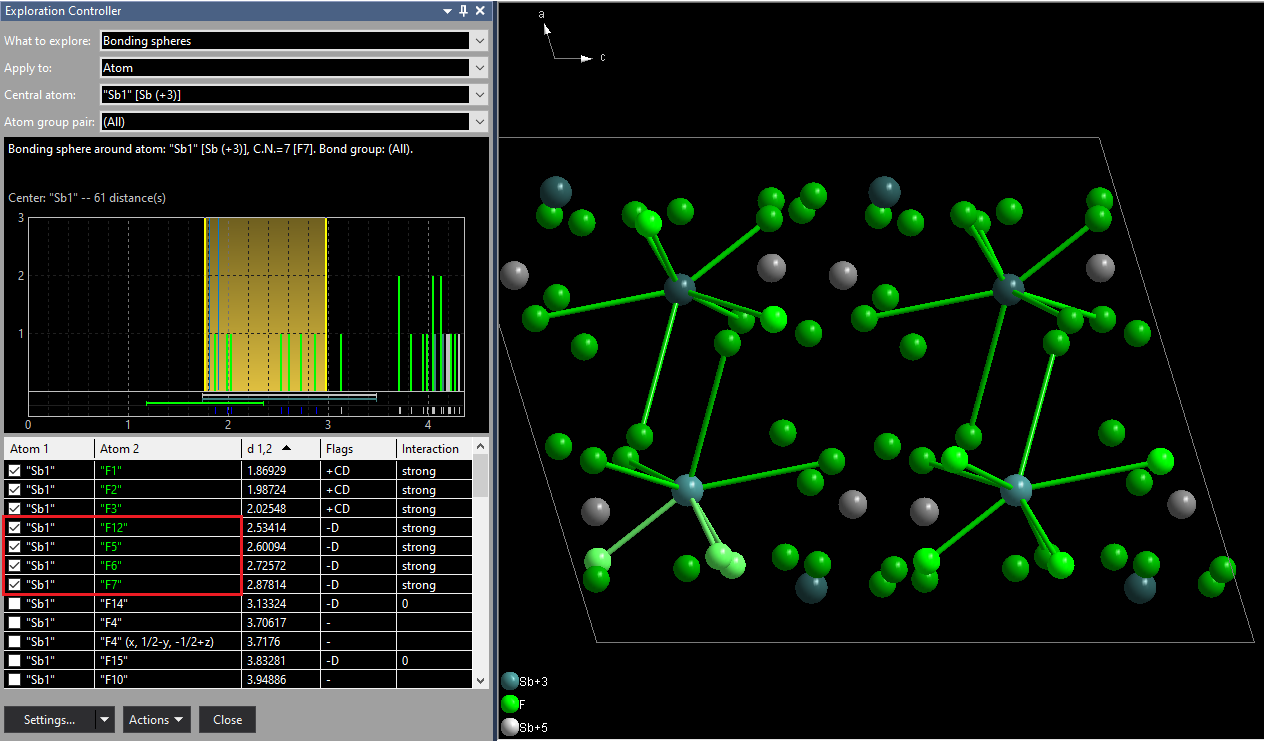The width and height of the screenshot is (1264, 741).
Task: Open the 'Central atom' dropdown
Action: [x=480, y=95]
